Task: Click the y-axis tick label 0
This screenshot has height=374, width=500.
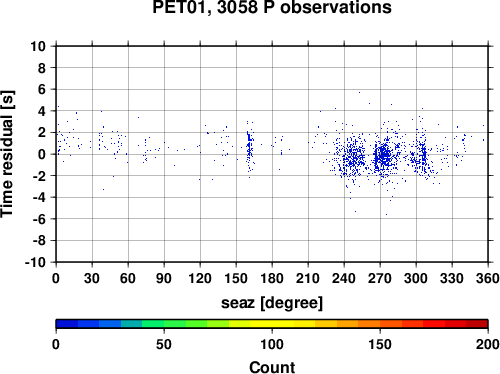Action: pos(42,154)
